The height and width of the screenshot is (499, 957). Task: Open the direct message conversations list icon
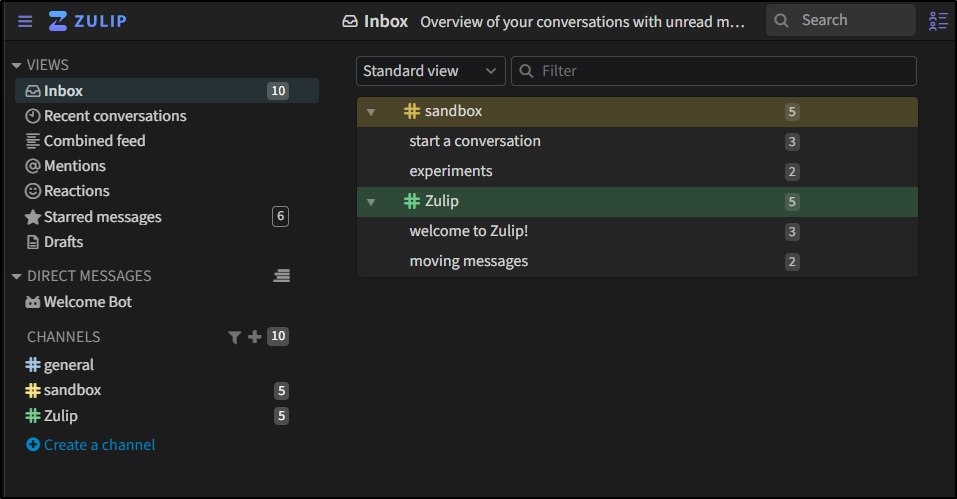[281, 276]
